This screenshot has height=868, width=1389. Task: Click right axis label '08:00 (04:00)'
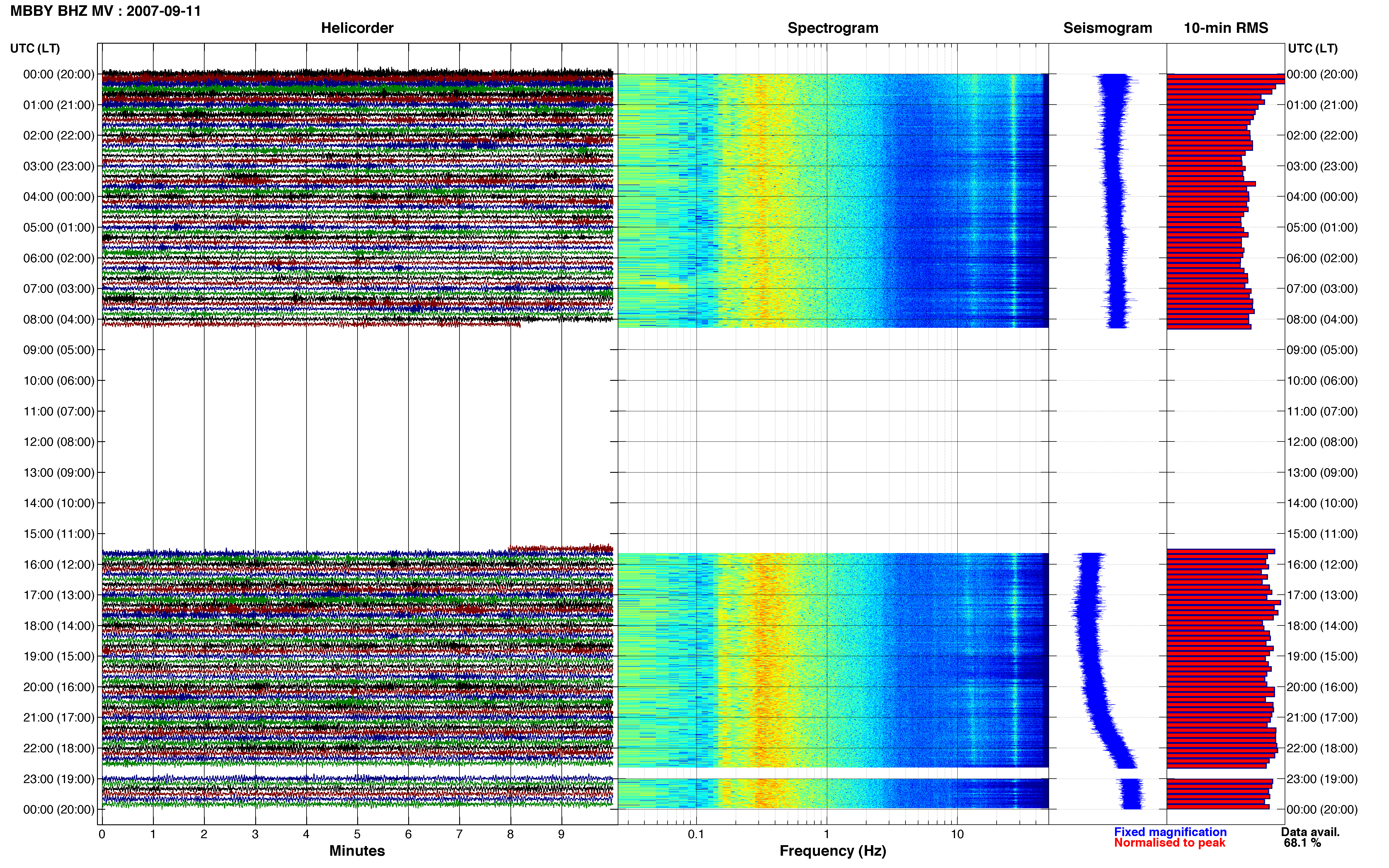(1322, 319)
